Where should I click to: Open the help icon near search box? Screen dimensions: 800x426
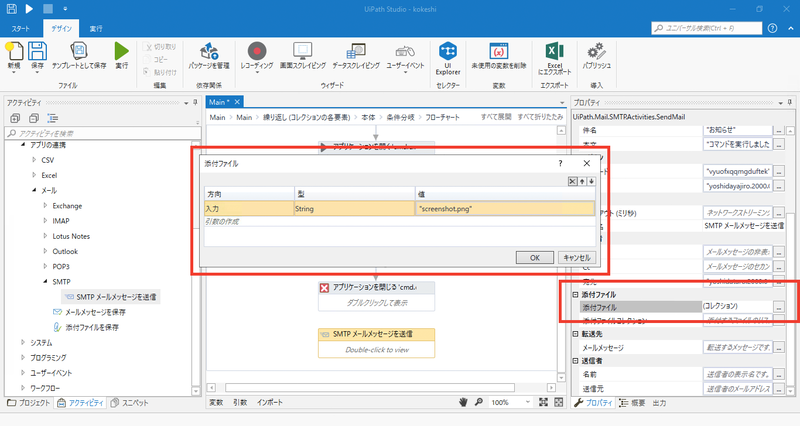coord(772,28)
